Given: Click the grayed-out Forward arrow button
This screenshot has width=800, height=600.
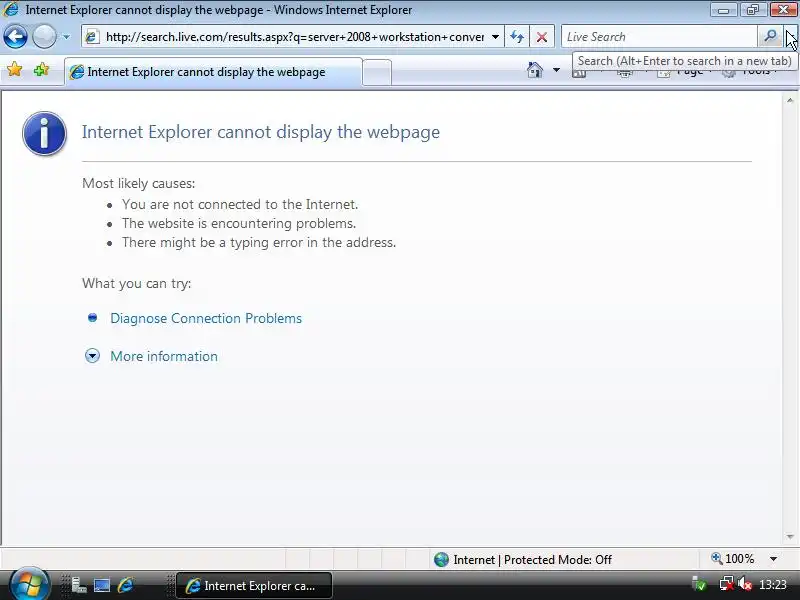Looking at the screenshot, I should point(44,37).
